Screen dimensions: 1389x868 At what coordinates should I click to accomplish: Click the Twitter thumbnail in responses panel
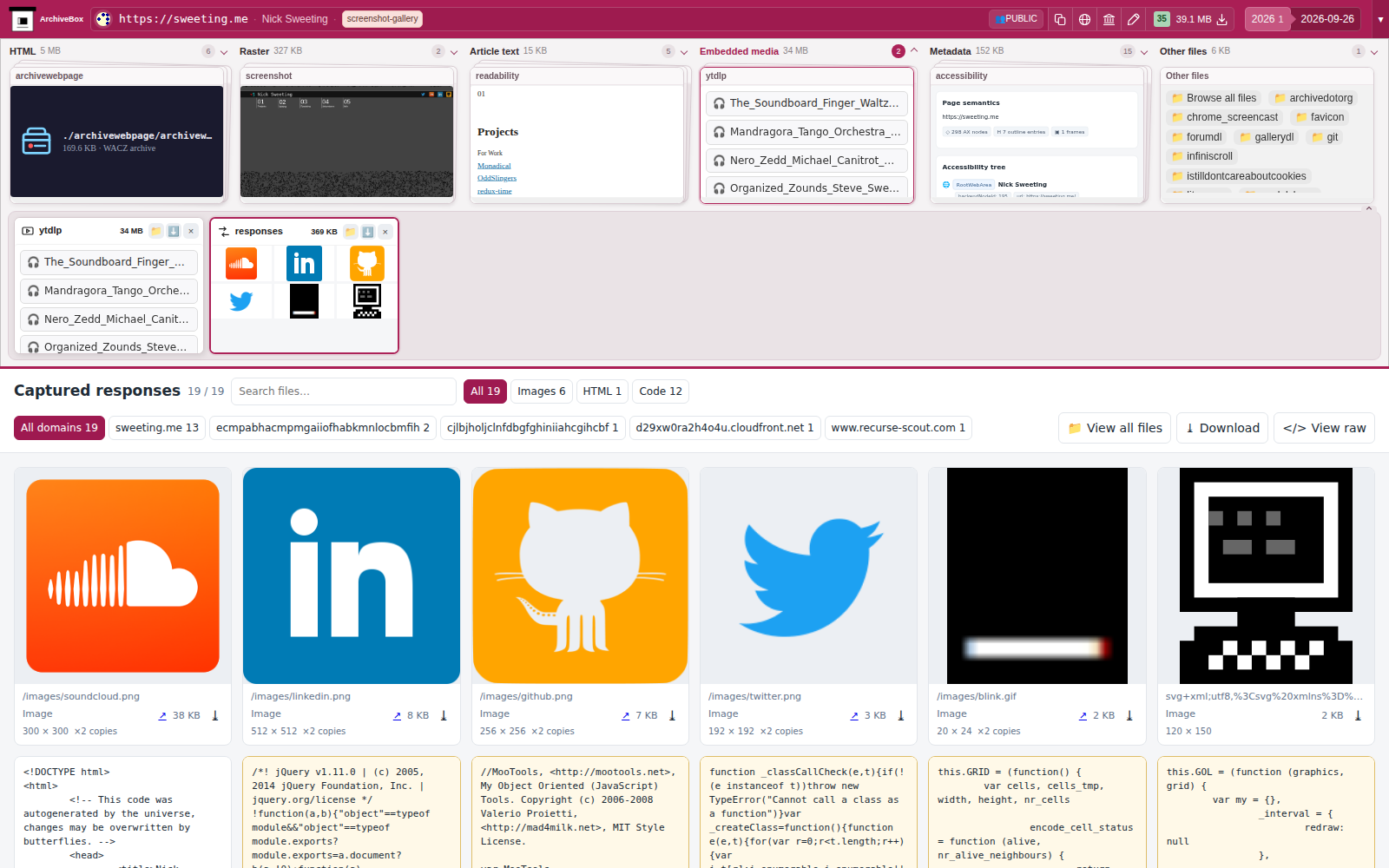coord(241,301)
